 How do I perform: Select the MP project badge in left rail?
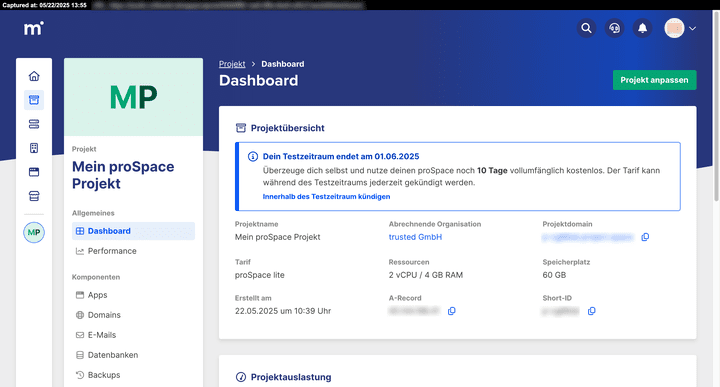click(x=34, y=232)
